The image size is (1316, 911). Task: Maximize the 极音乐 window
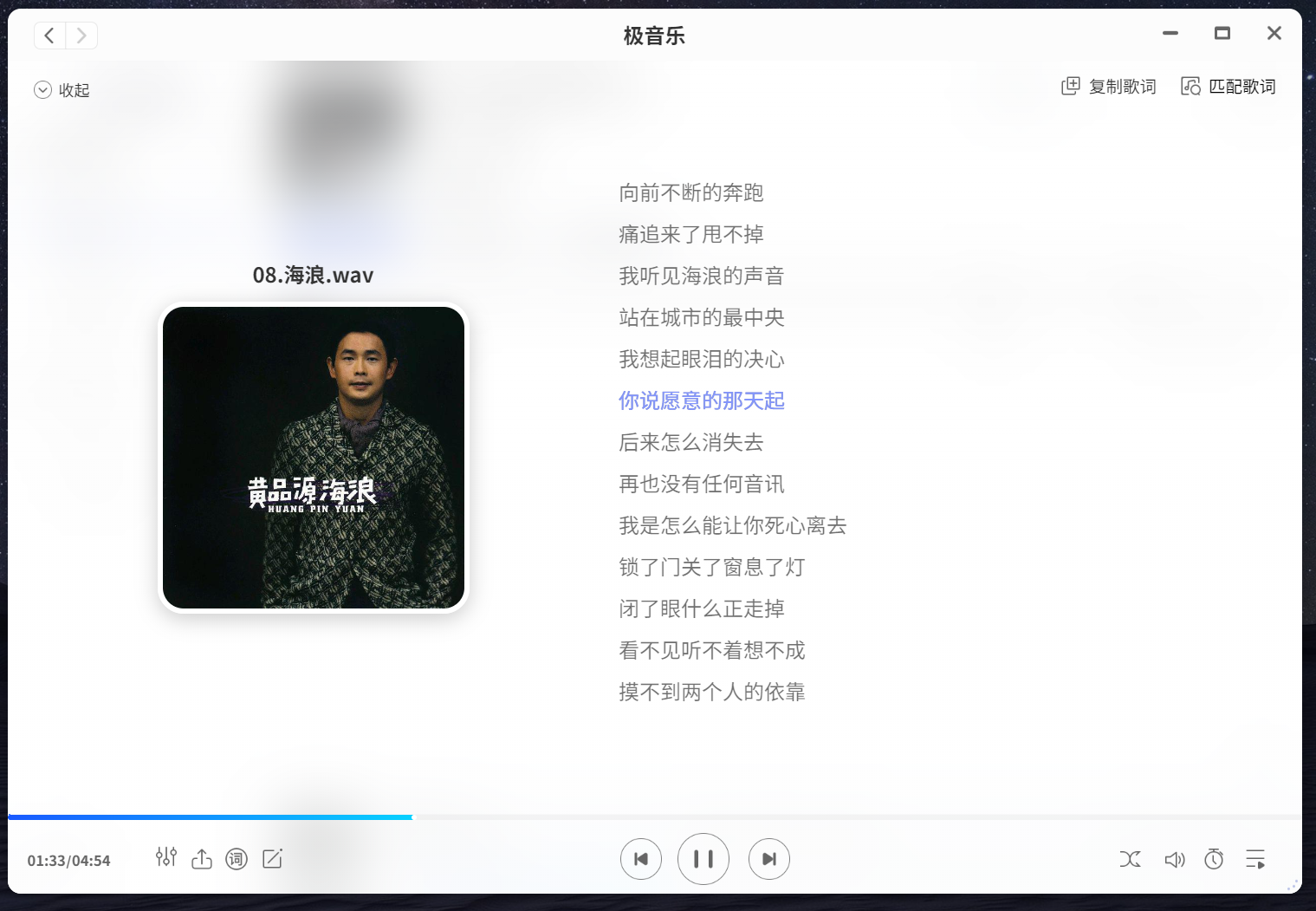tap(1222, 34)
